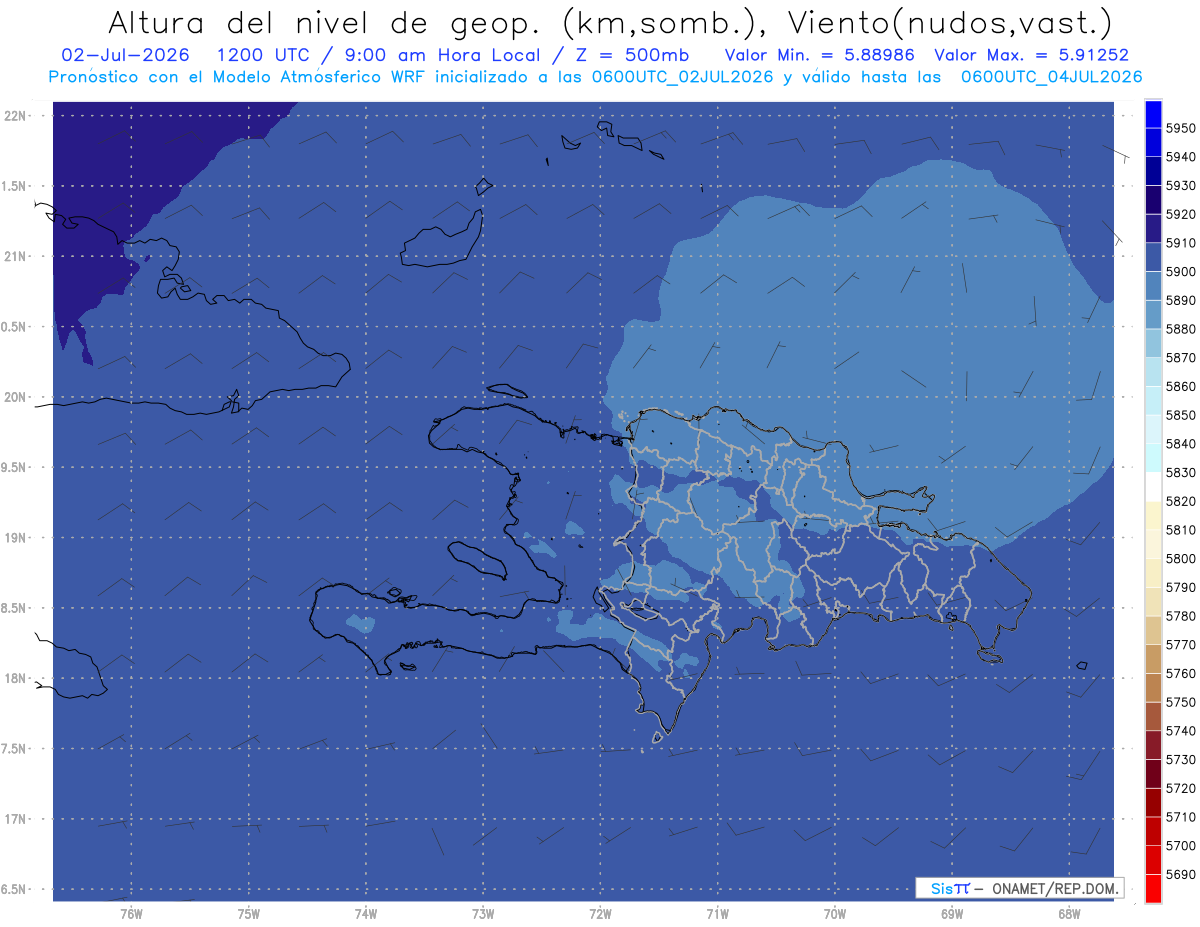Click the "75W" longitude label
1200x927 pixels.
click(x=249, y=914)
